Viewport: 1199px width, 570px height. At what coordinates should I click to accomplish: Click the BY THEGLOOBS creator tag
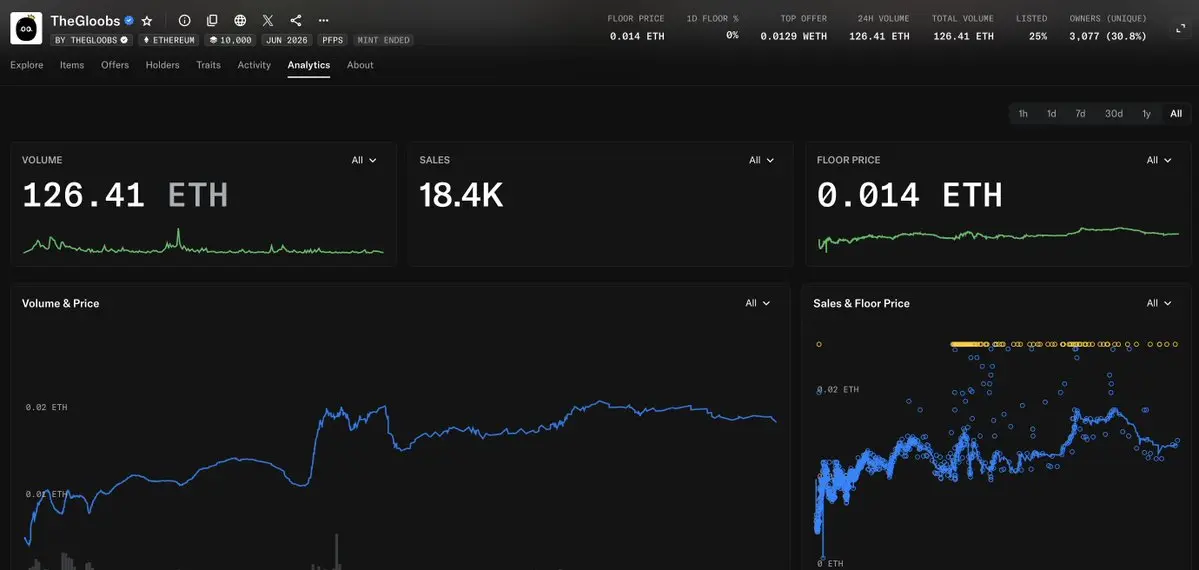pyautogui.click(x=91, y=40)
